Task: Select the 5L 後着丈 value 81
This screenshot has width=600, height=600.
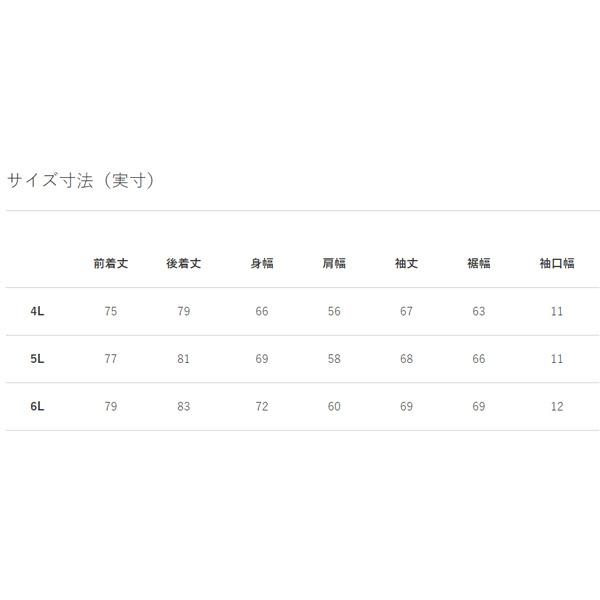Action: (184, 359)
